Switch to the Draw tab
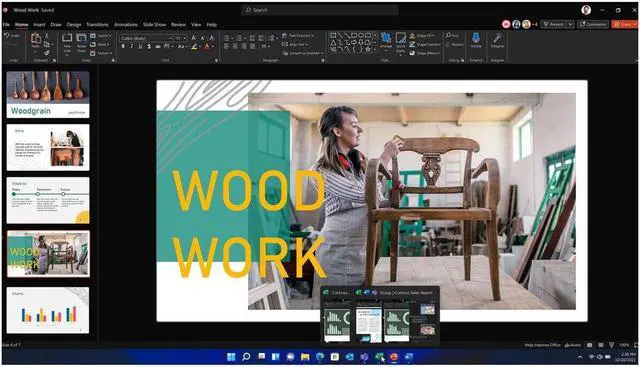The width and height of the screenshot is (640, 367). click(x=56, y=25)
